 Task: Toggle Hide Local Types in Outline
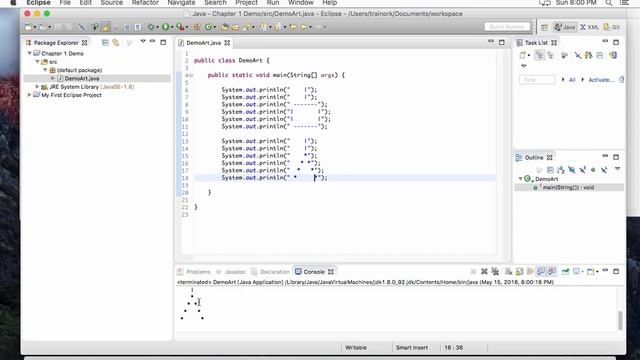click(x=604, y=170)
